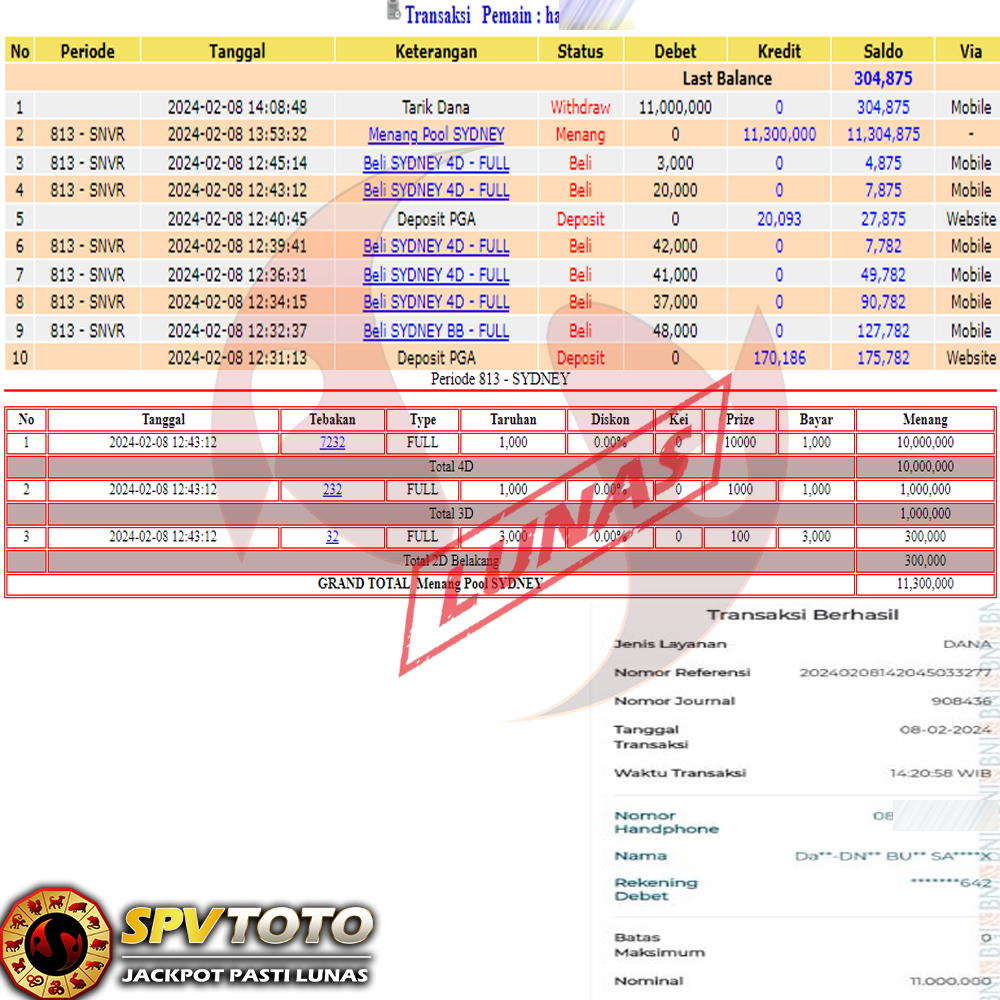Open the Menang Pool SYDNEY link
This screenshot has width=1000, height=1000.
click(436, 134)
